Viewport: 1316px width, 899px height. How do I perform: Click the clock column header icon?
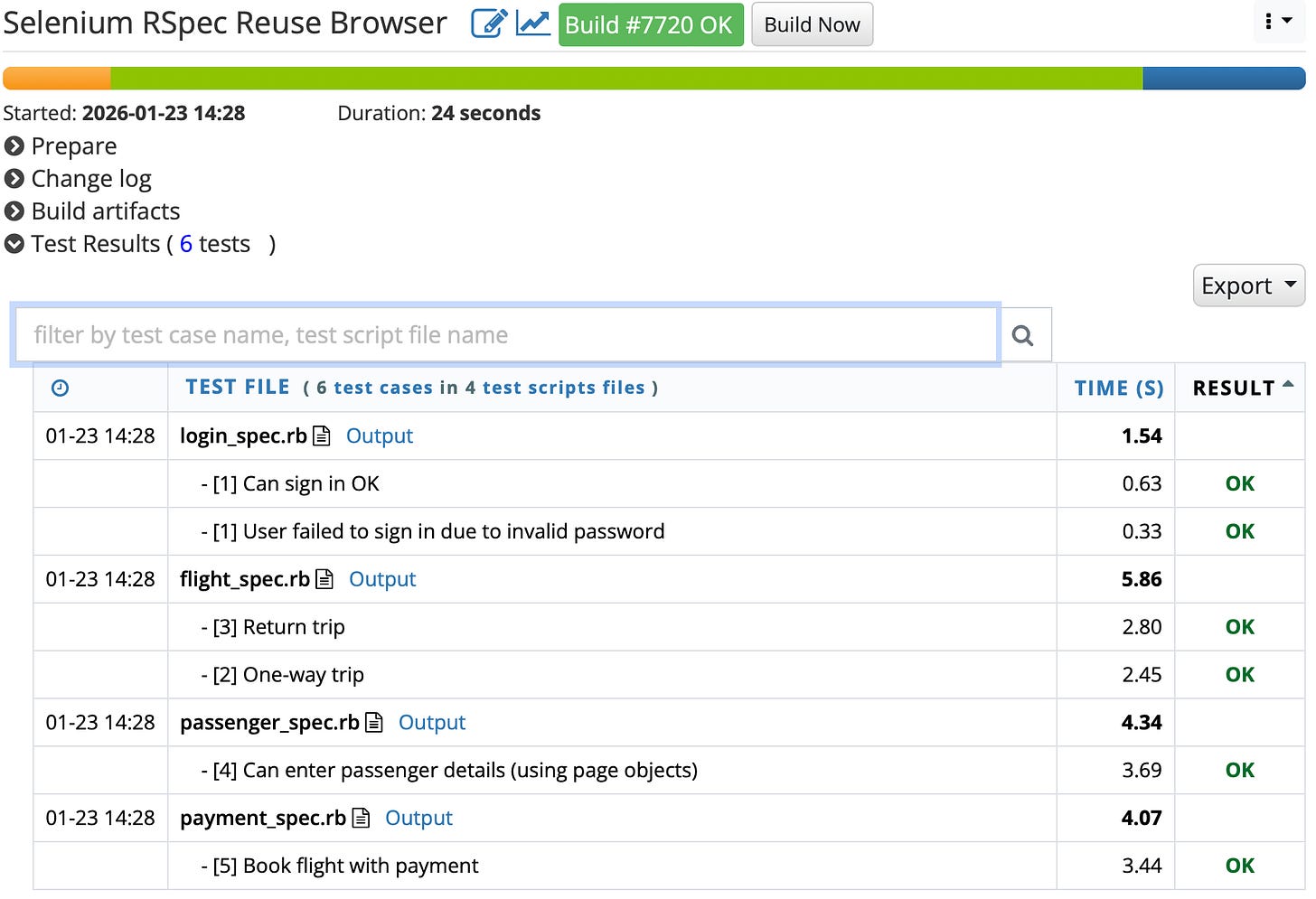pos(60,389)
